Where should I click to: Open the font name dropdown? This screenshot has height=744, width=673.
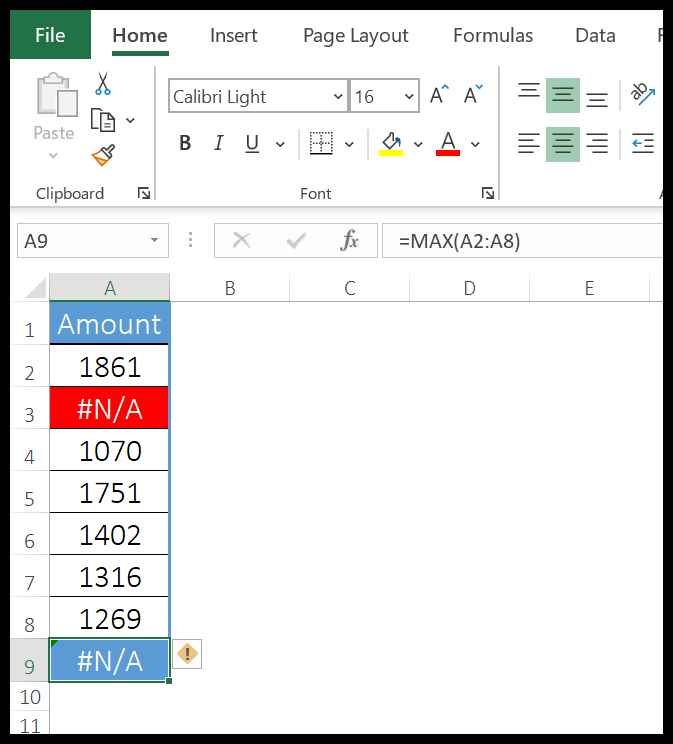coord(337,97)
